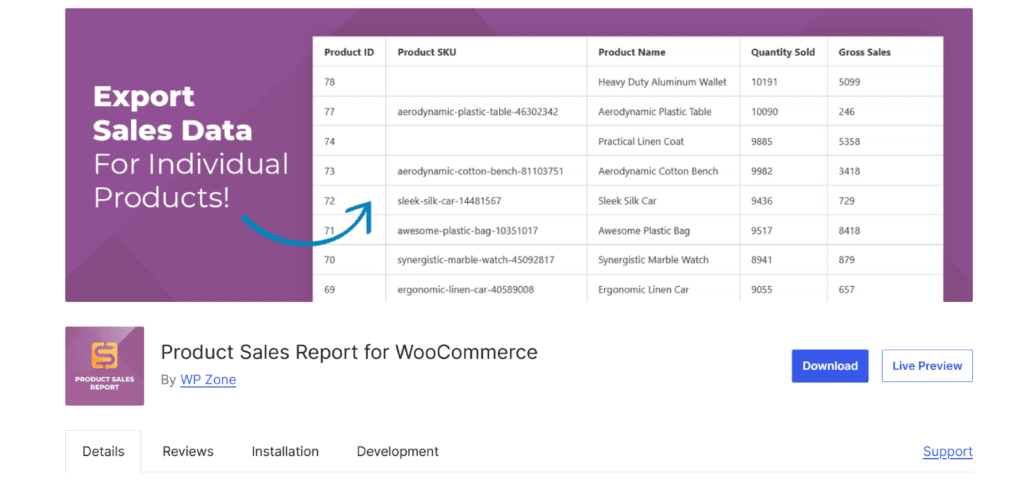The width and height of the screenshot is (1024, 490).
Task: Click SKU sleek-silk-car-14481567
Action: (x=449, y=201)
